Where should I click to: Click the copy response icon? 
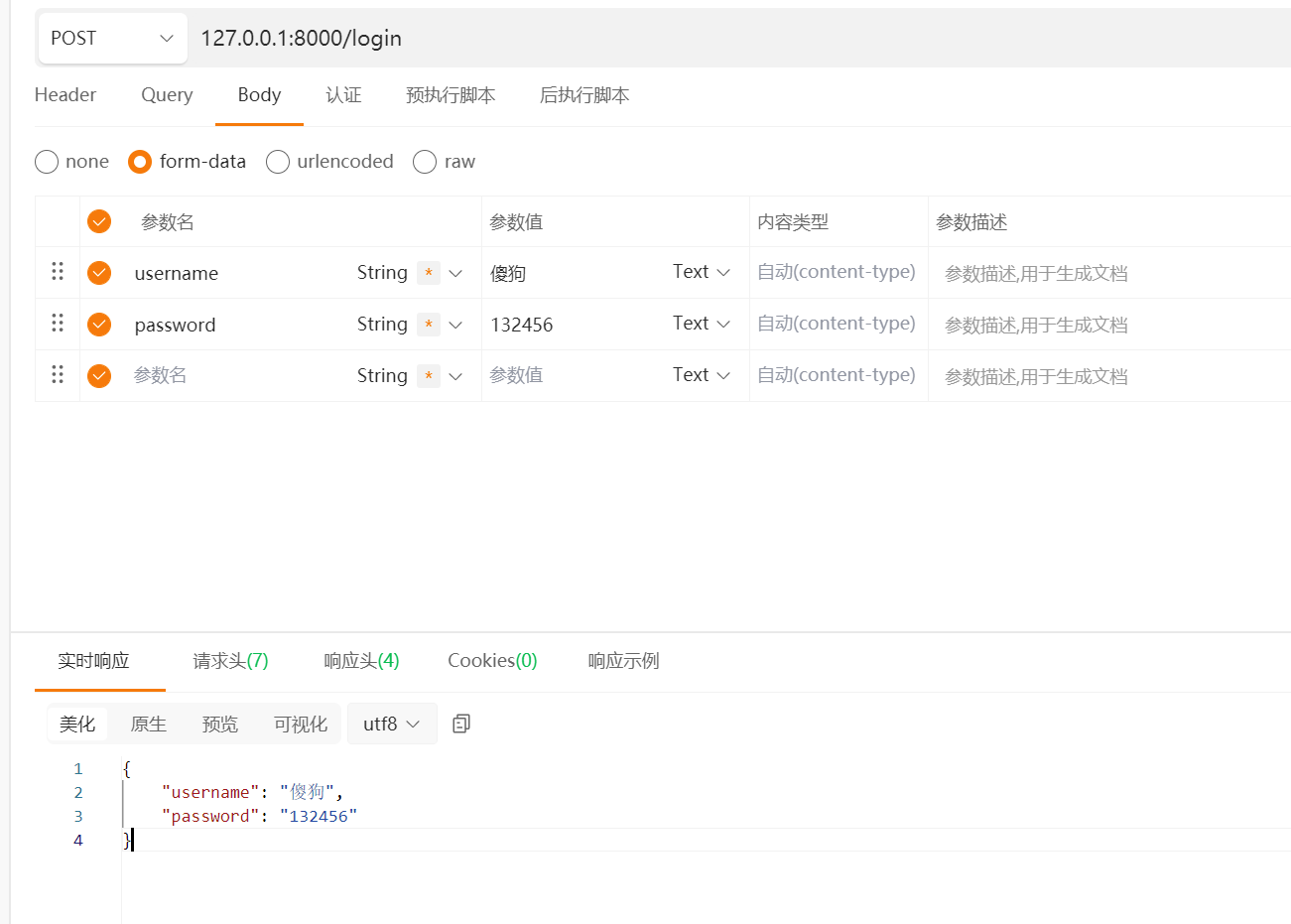pos(460,724)
